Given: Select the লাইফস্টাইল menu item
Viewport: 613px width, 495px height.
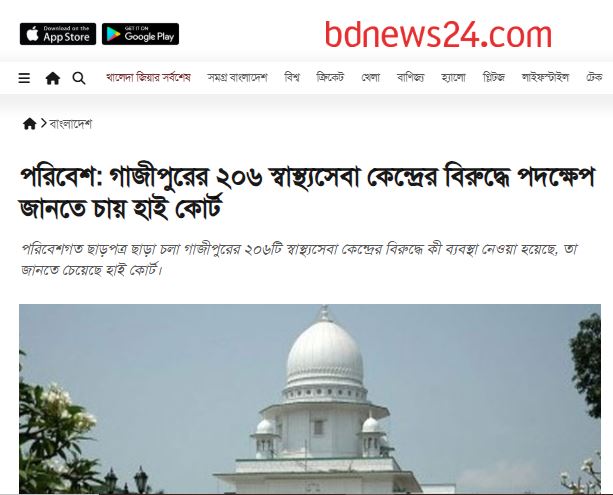Looking at the screenshot, I should point(545,77).
